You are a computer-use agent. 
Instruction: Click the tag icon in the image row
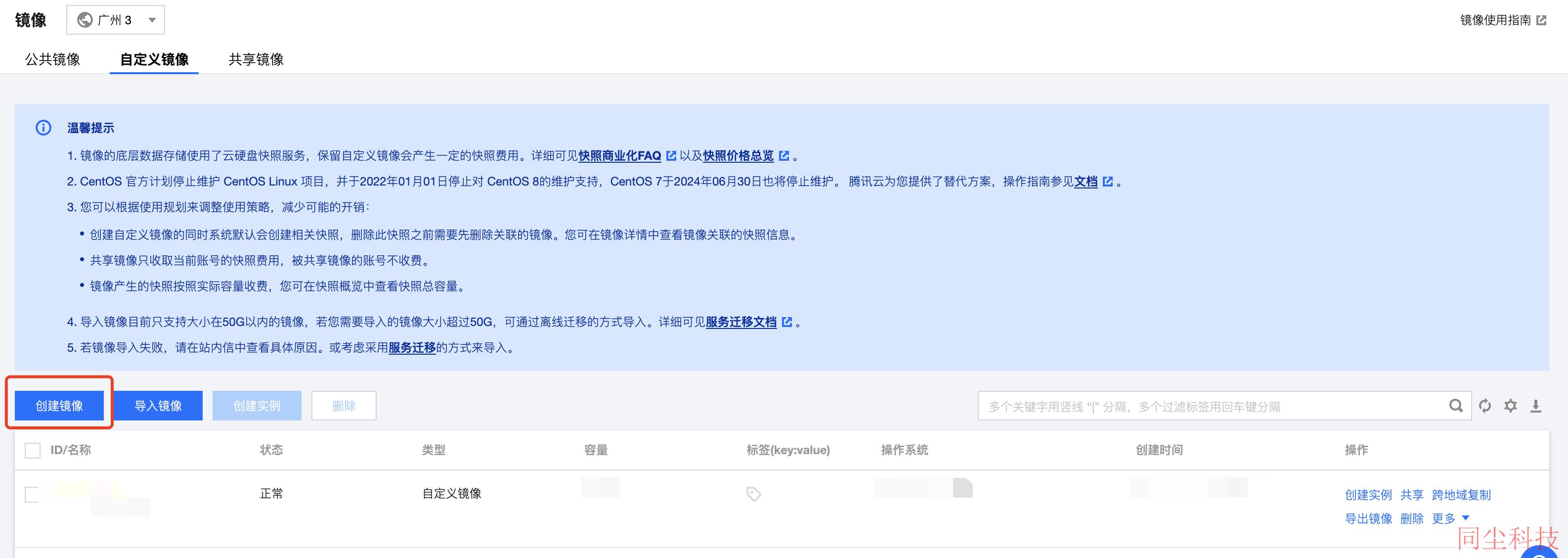753,494
